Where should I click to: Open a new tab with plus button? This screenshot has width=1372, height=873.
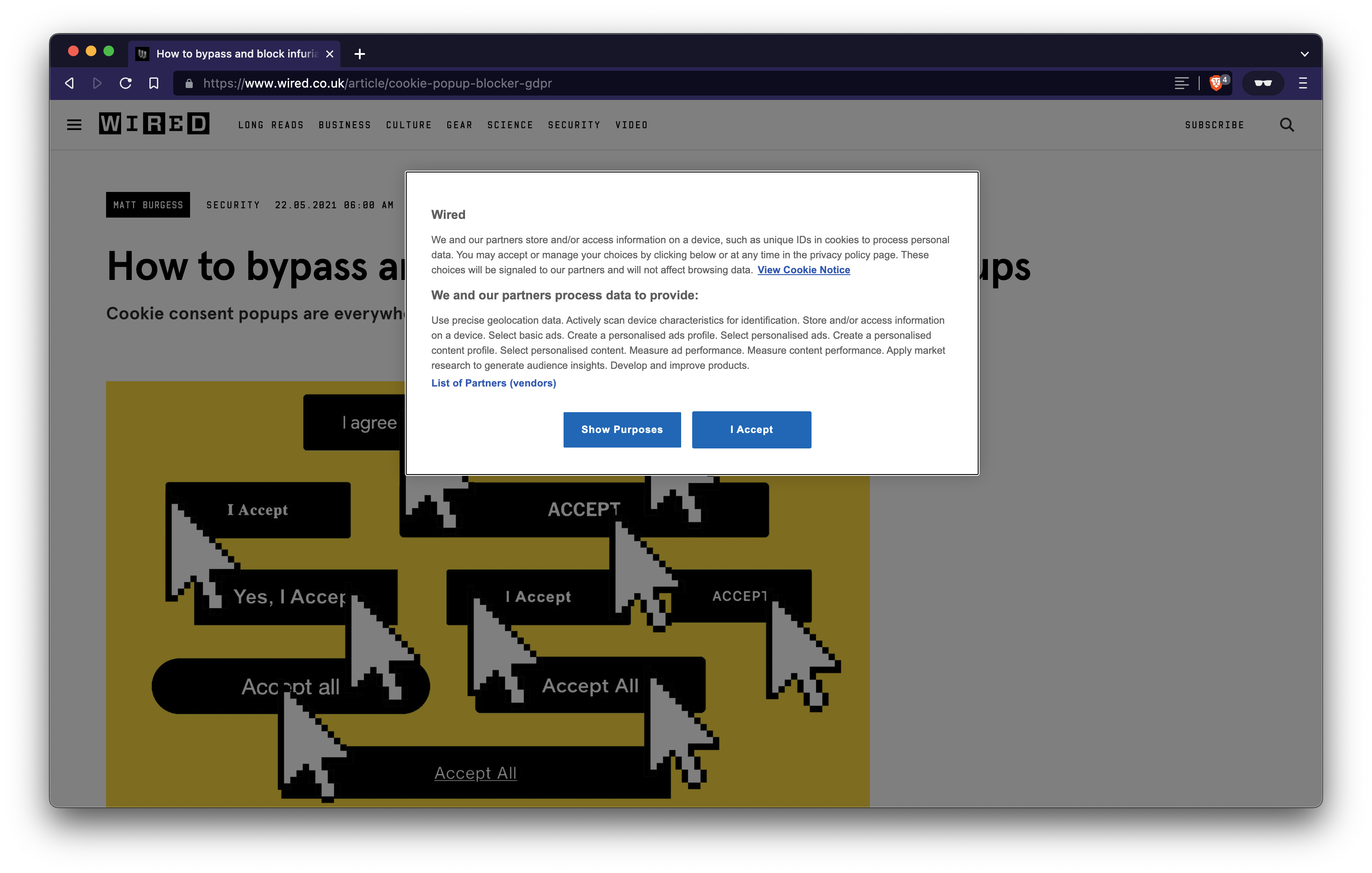[359, 54]
